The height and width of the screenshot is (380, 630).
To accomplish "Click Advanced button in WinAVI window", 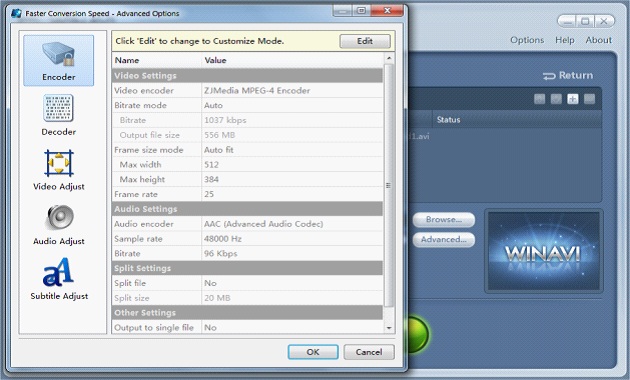I will (x=444, y=240).
